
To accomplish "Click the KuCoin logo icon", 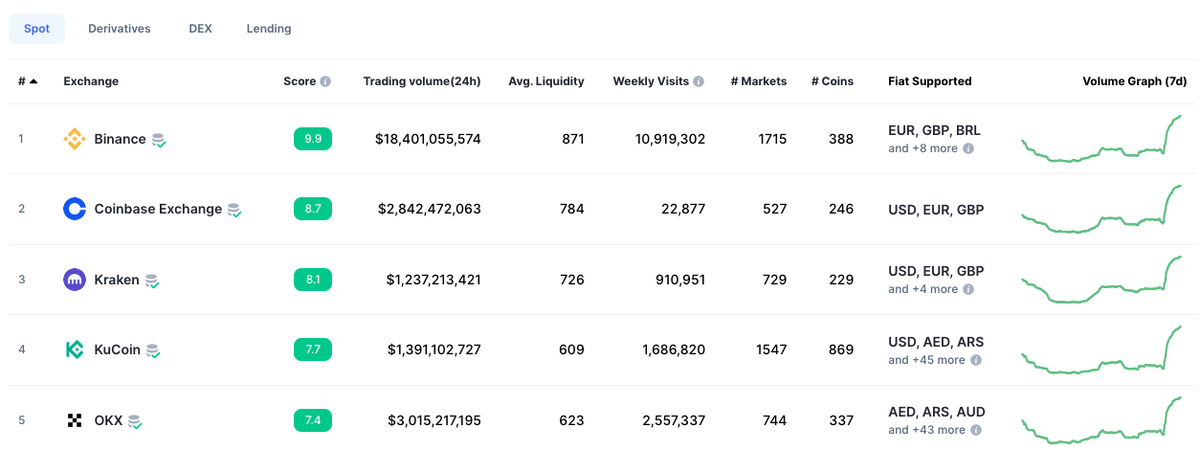I will [75, 350].
